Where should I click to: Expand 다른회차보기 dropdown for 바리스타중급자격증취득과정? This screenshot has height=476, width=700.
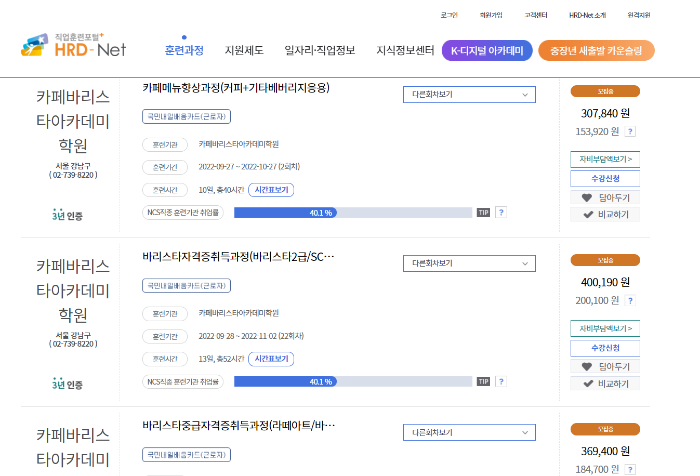(x=469, y=432)
